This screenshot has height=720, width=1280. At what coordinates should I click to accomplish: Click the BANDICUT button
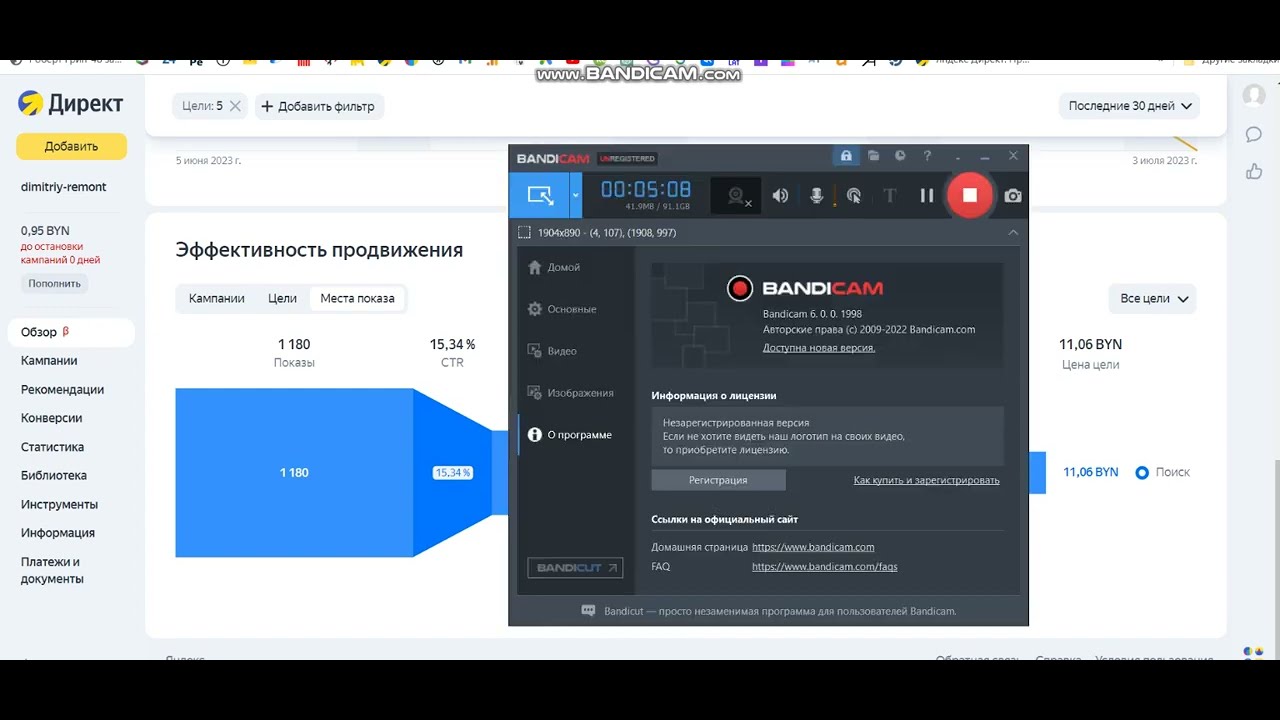tap(575, 568)
